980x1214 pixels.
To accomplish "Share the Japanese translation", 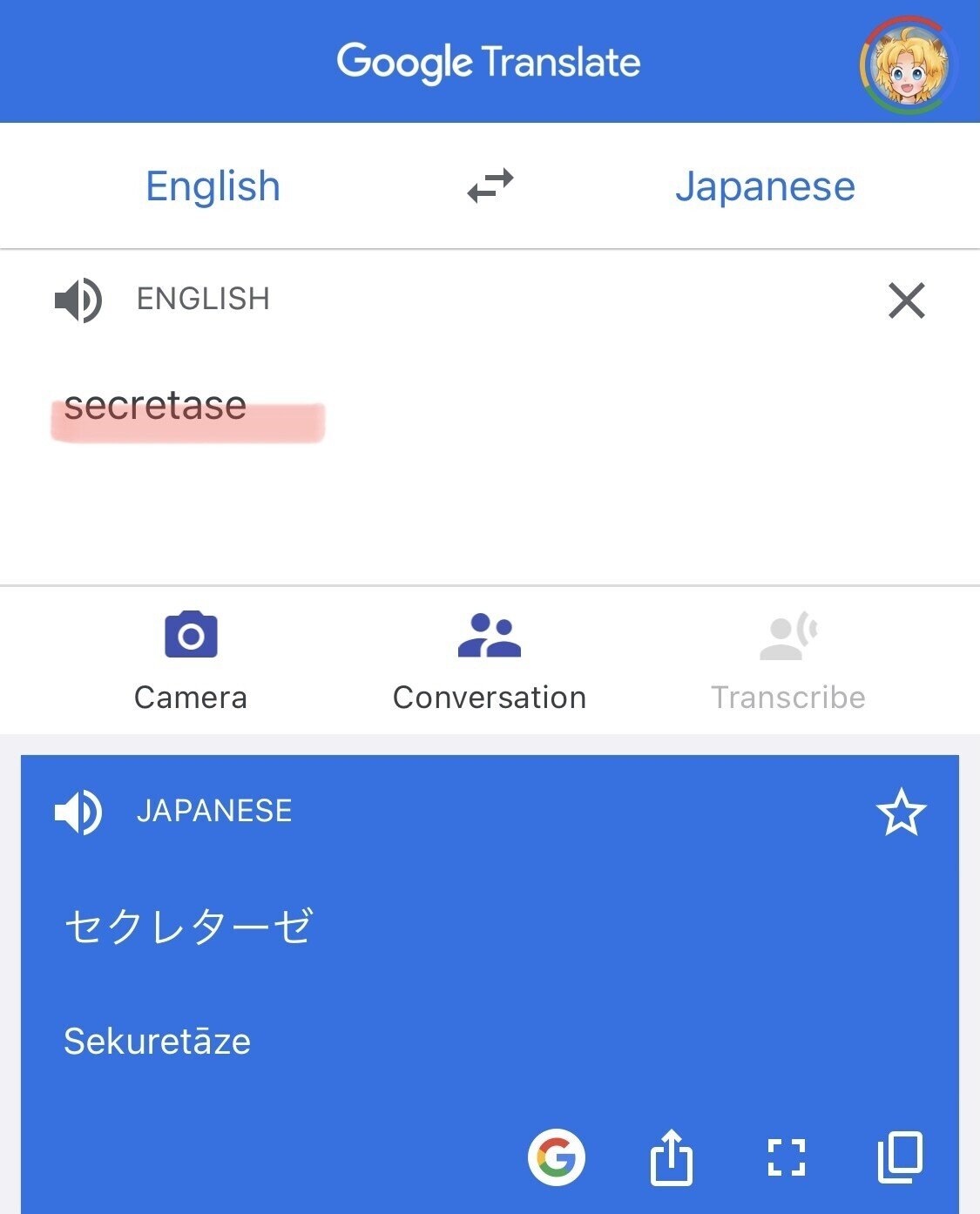I will [672, 1157].
